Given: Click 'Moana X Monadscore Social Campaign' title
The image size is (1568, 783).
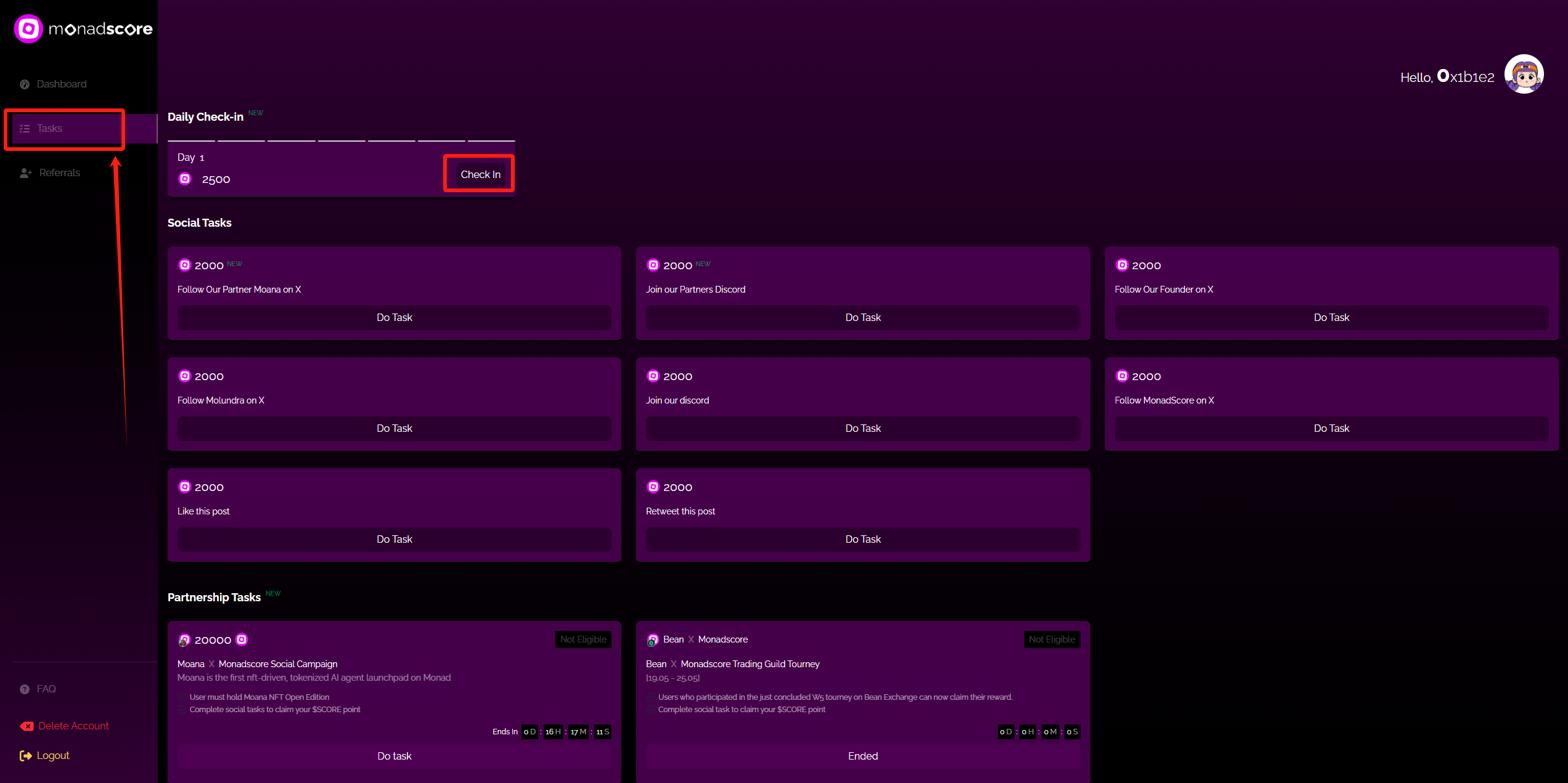Looking at the screenshot, I should (258, 664).
